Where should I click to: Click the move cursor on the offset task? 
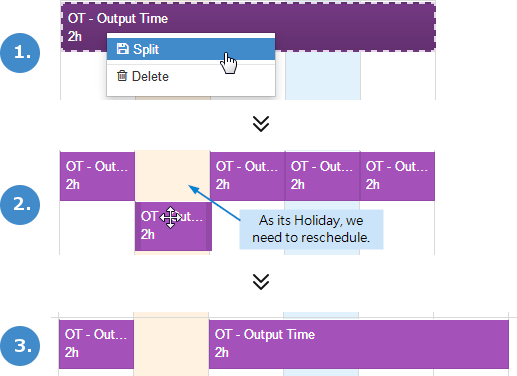[170, 217]
